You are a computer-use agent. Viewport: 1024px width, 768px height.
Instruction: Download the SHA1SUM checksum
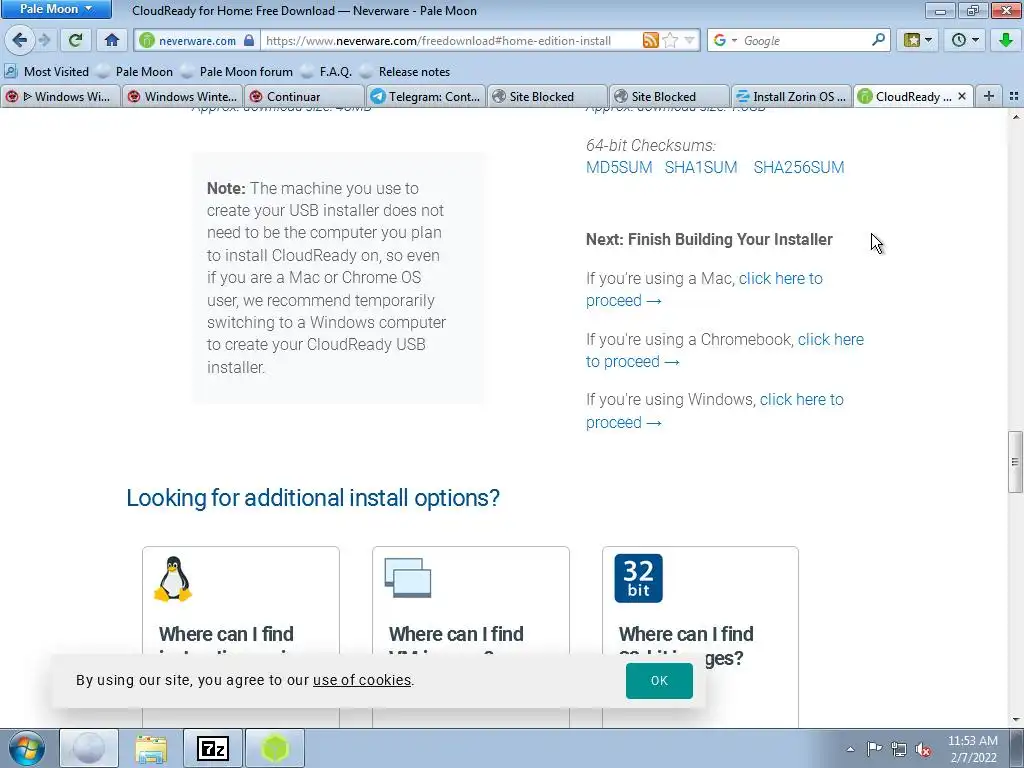[701, 167]
